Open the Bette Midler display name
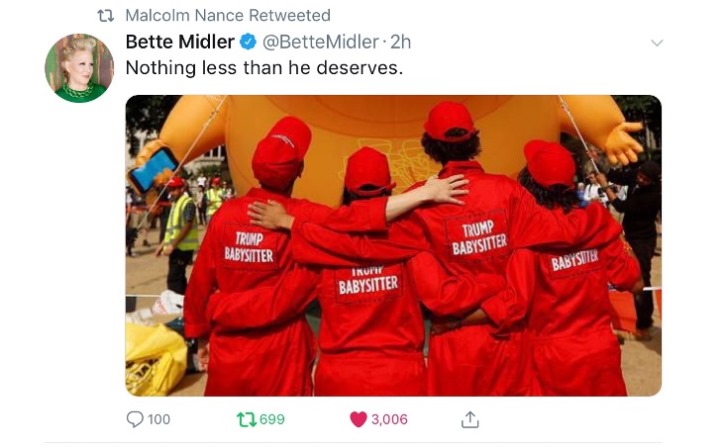 click(x=180, y=42)
